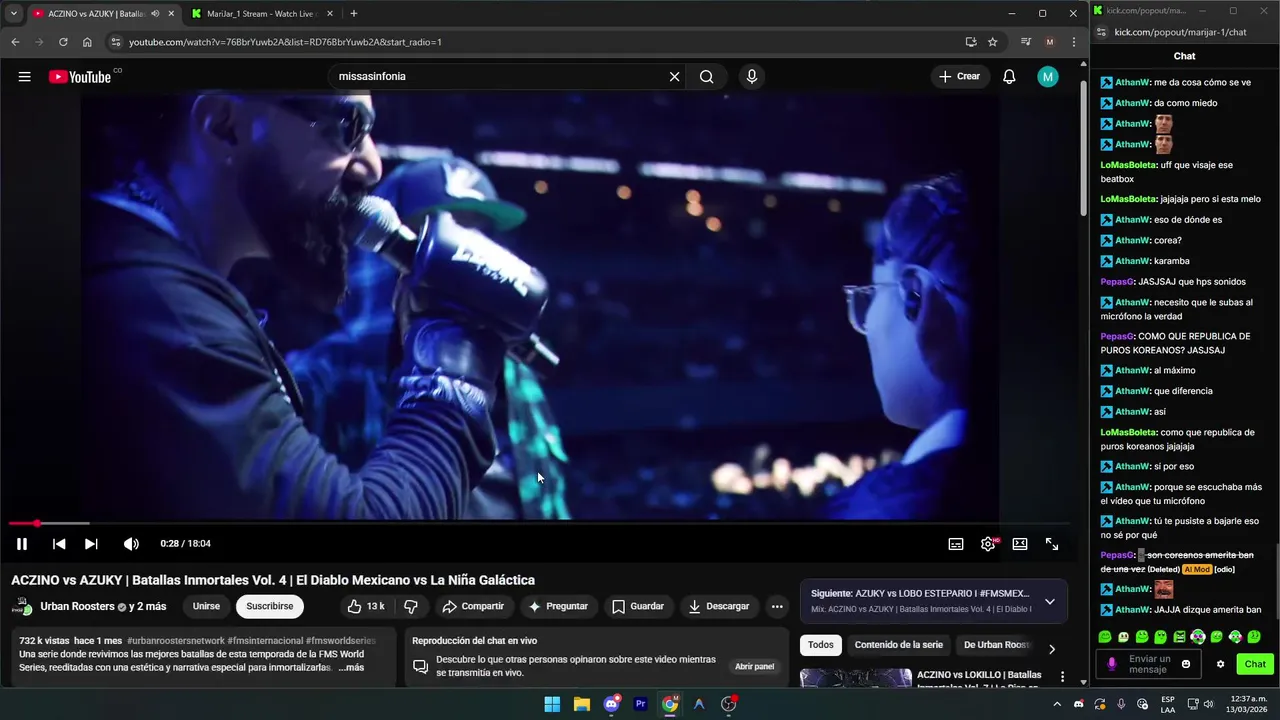Switch to theater mode
The height and width of the screenshot is (720, 1280).
[x=1020, y=544]
